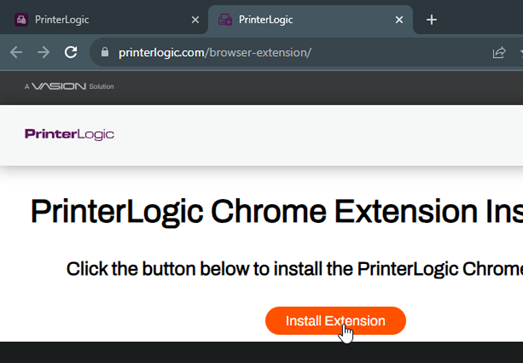Click the printer favicon on the active tab

click(225, 20)
